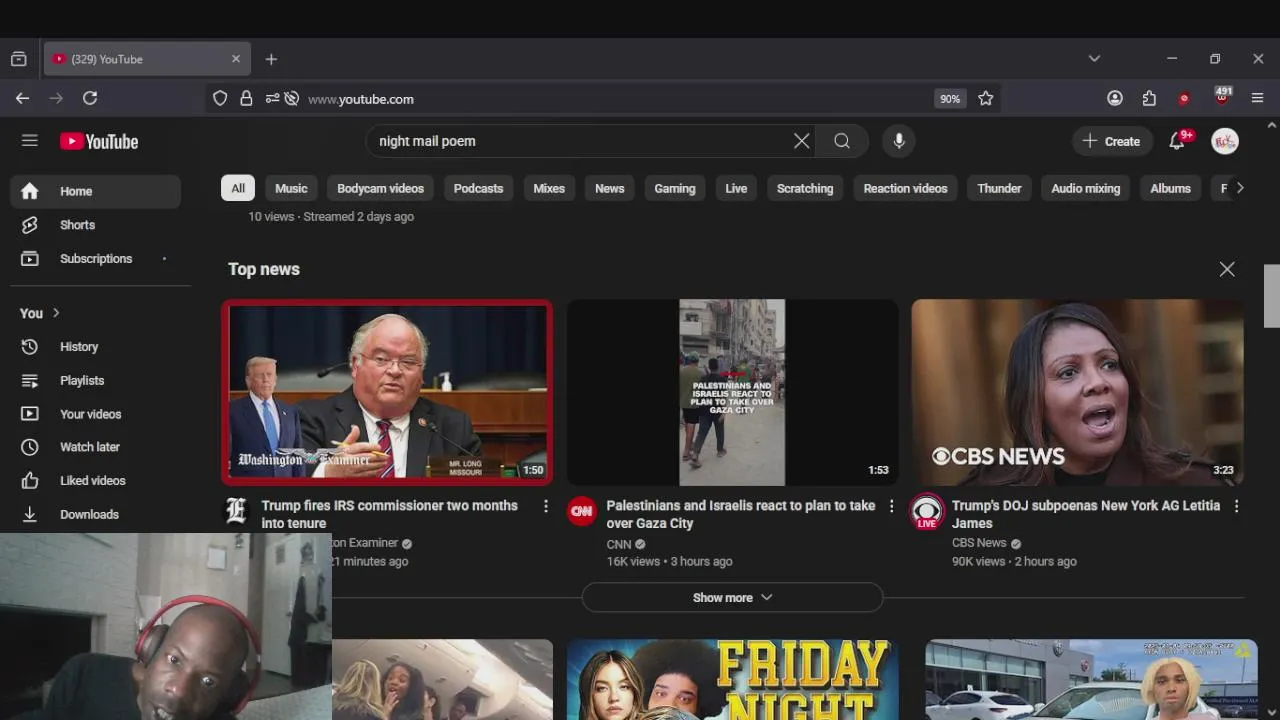Open Shorts in sidebar

(x=95, y=225)
